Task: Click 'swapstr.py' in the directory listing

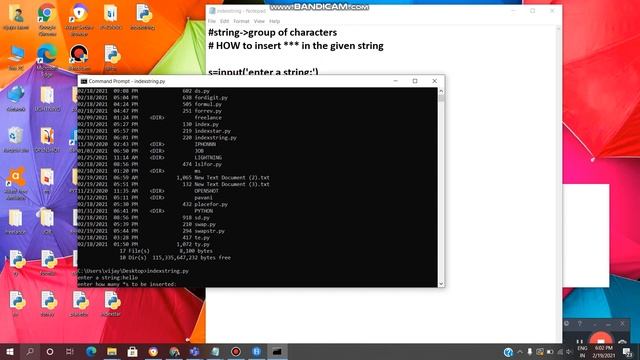Action: click(209, 231)
